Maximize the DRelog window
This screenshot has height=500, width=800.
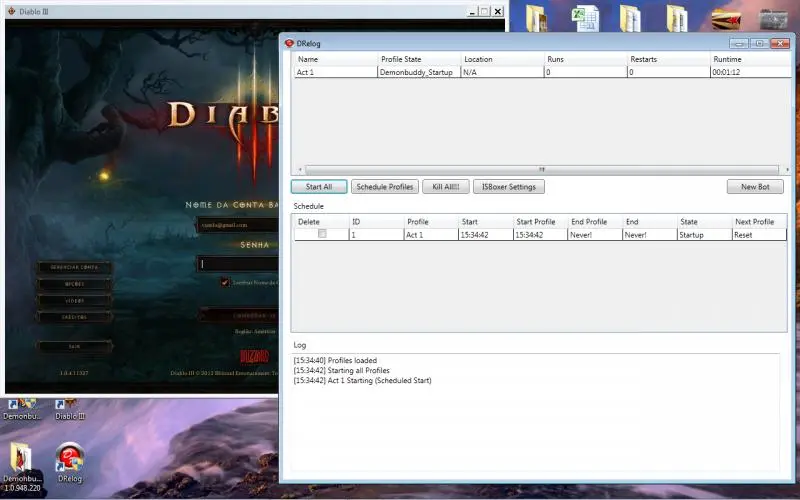tap(759, 43)
